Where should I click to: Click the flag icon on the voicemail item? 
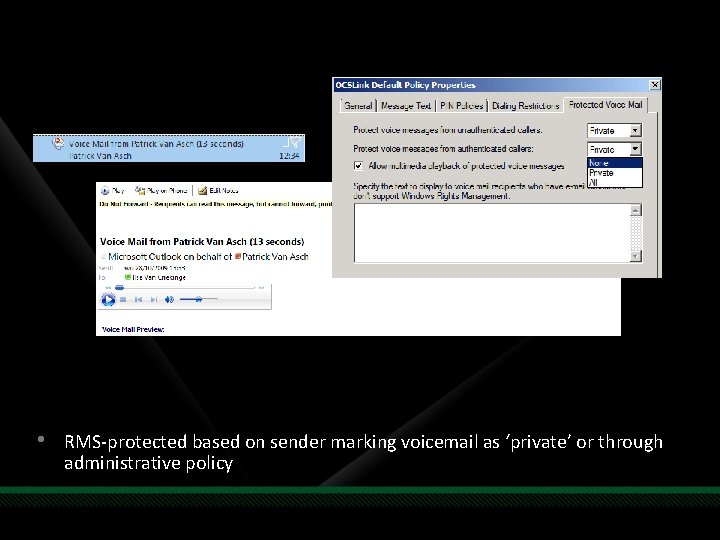[x=294, y=142]
